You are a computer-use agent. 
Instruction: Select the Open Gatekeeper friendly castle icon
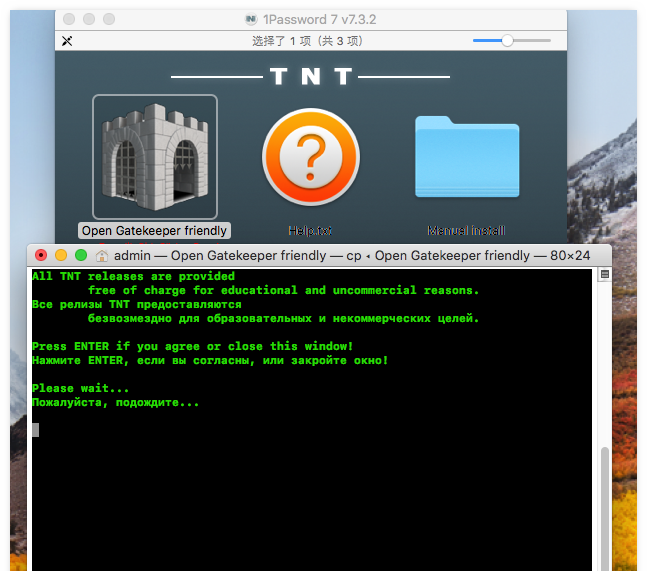point(155,156)
